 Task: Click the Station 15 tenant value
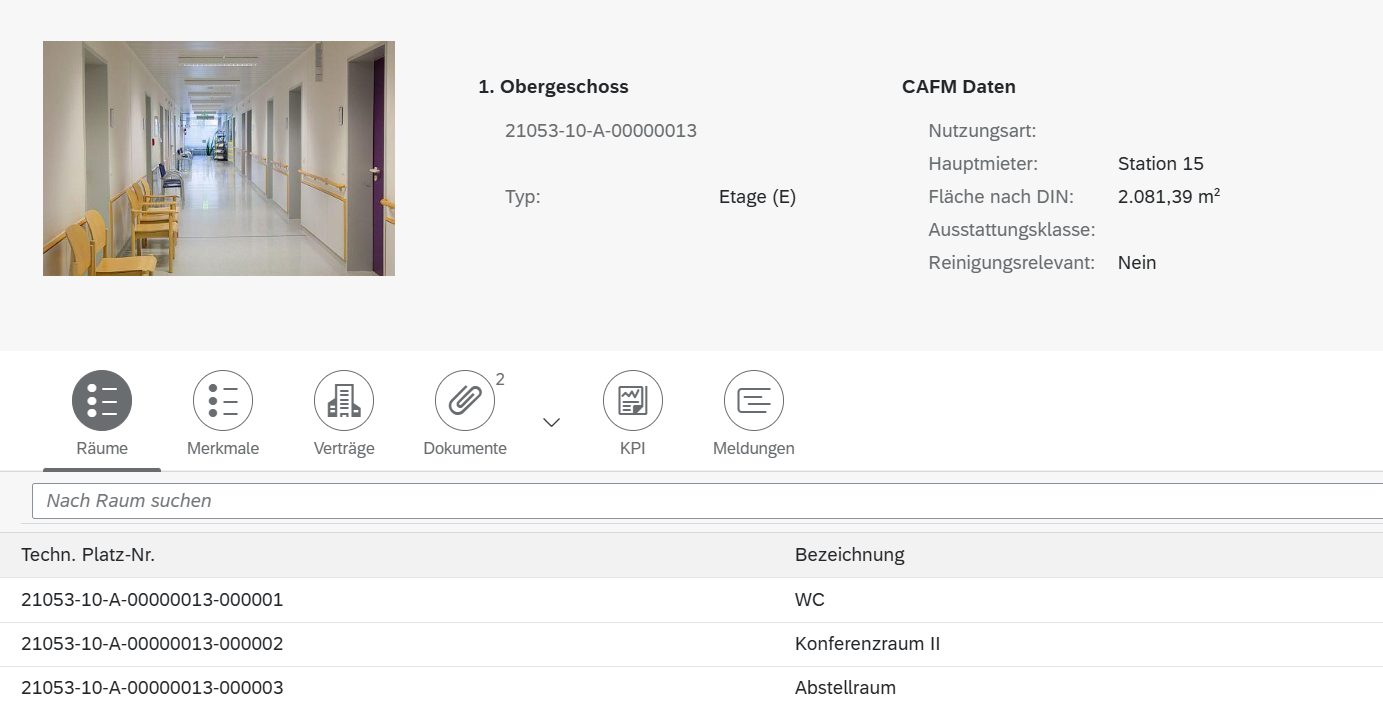pyautogui.click(x=1160, y=164)
